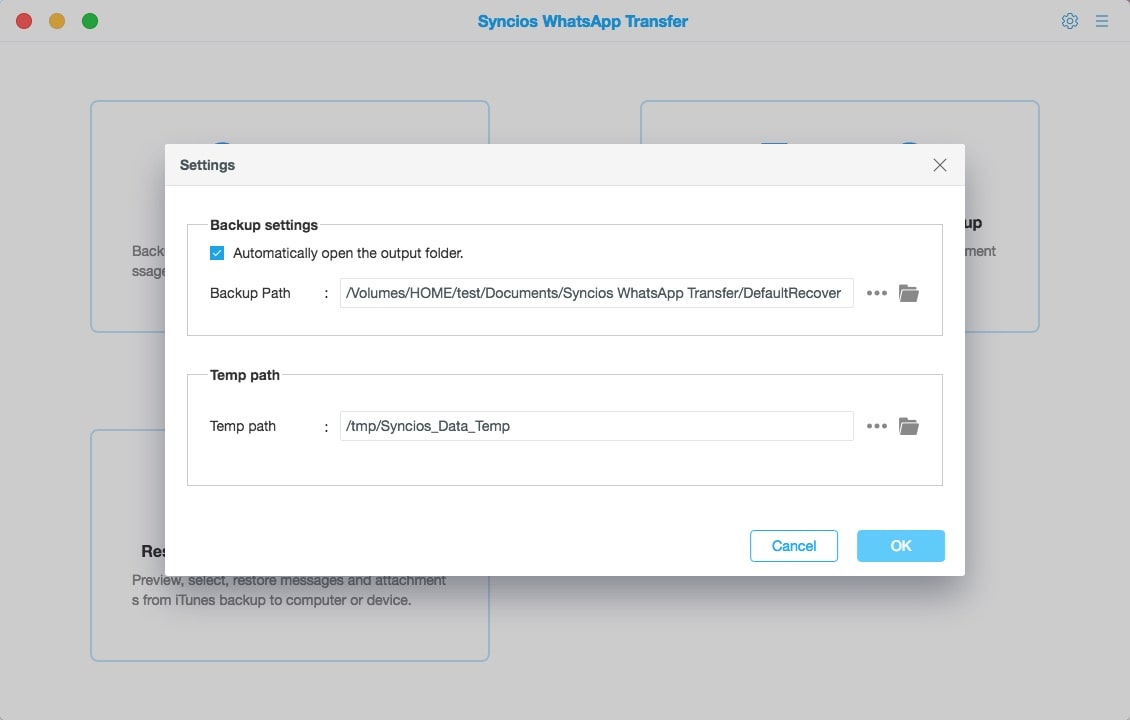Open folder icon next to Backup Path
The width and height of the screenshot is (1130, 720).
908,293
